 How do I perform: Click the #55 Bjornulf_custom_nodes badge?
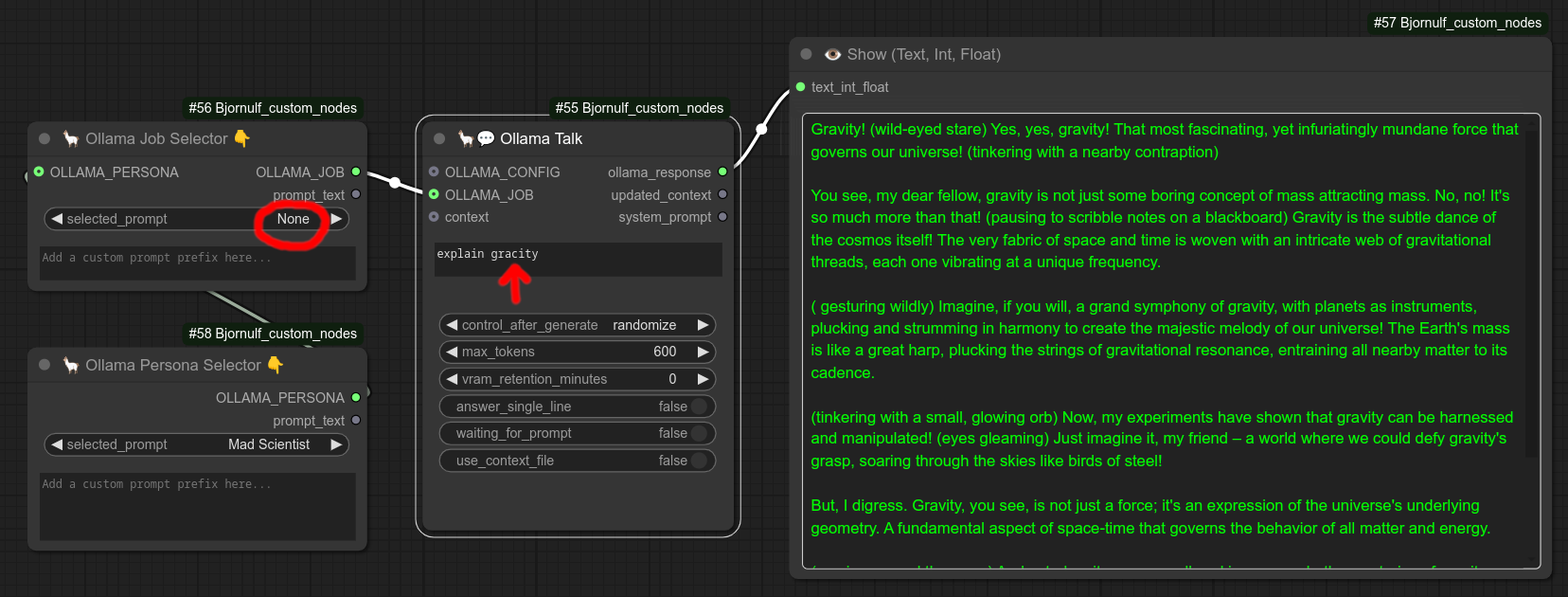click(639, 108)
